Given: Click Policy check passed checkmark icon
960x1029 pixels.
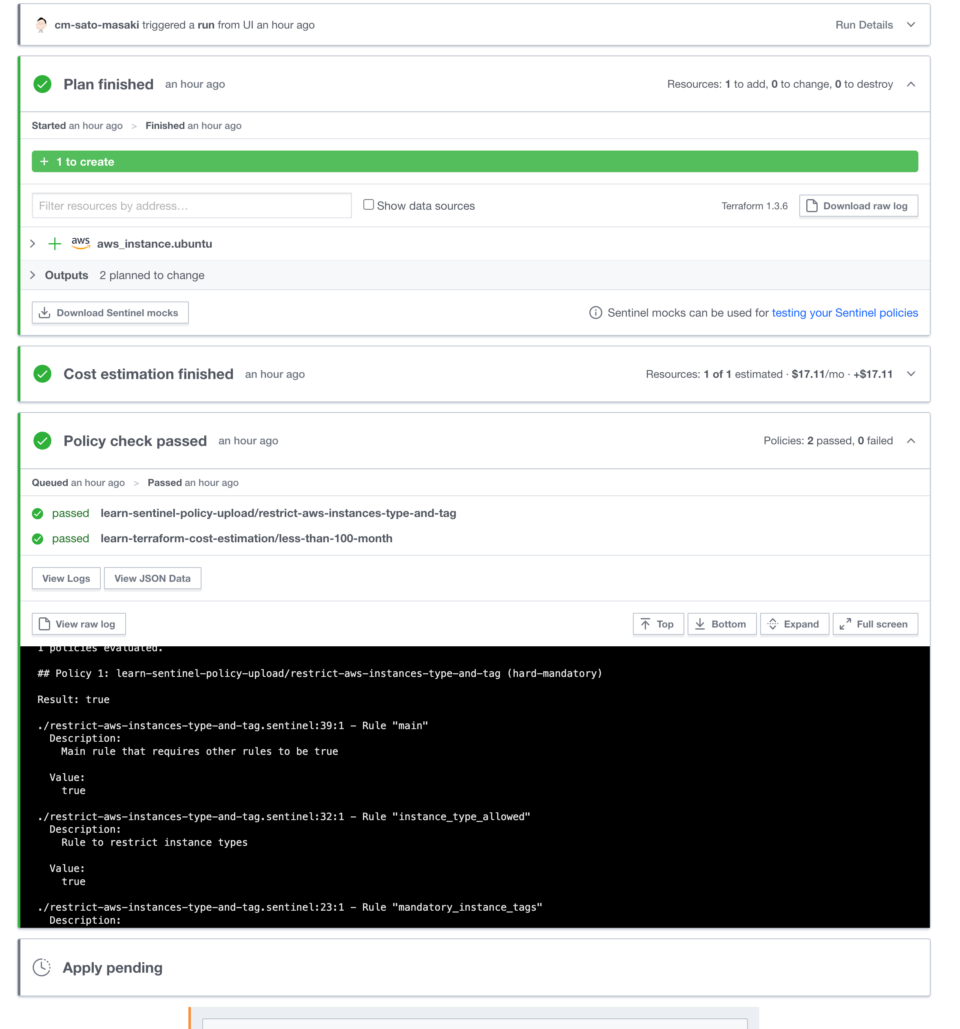Looking at the screenshot, I should [43, 440].
